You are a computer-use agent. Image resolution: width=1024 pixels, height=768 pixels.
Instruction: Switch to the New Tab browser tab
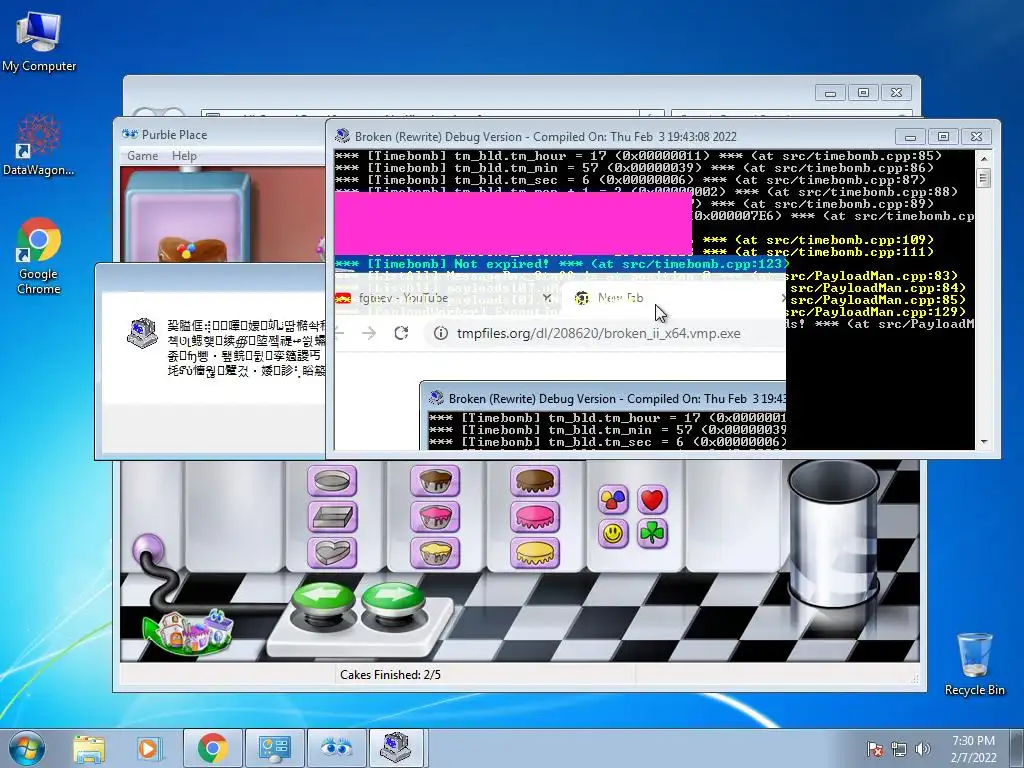click(620, 298)
